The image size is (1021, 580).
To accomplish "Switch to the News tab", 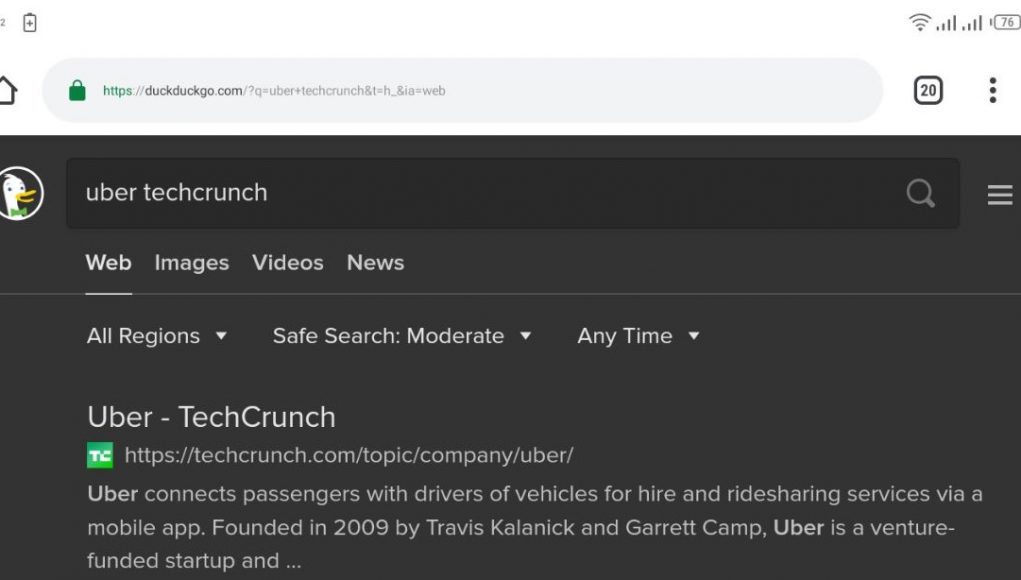I will (376, 262).
